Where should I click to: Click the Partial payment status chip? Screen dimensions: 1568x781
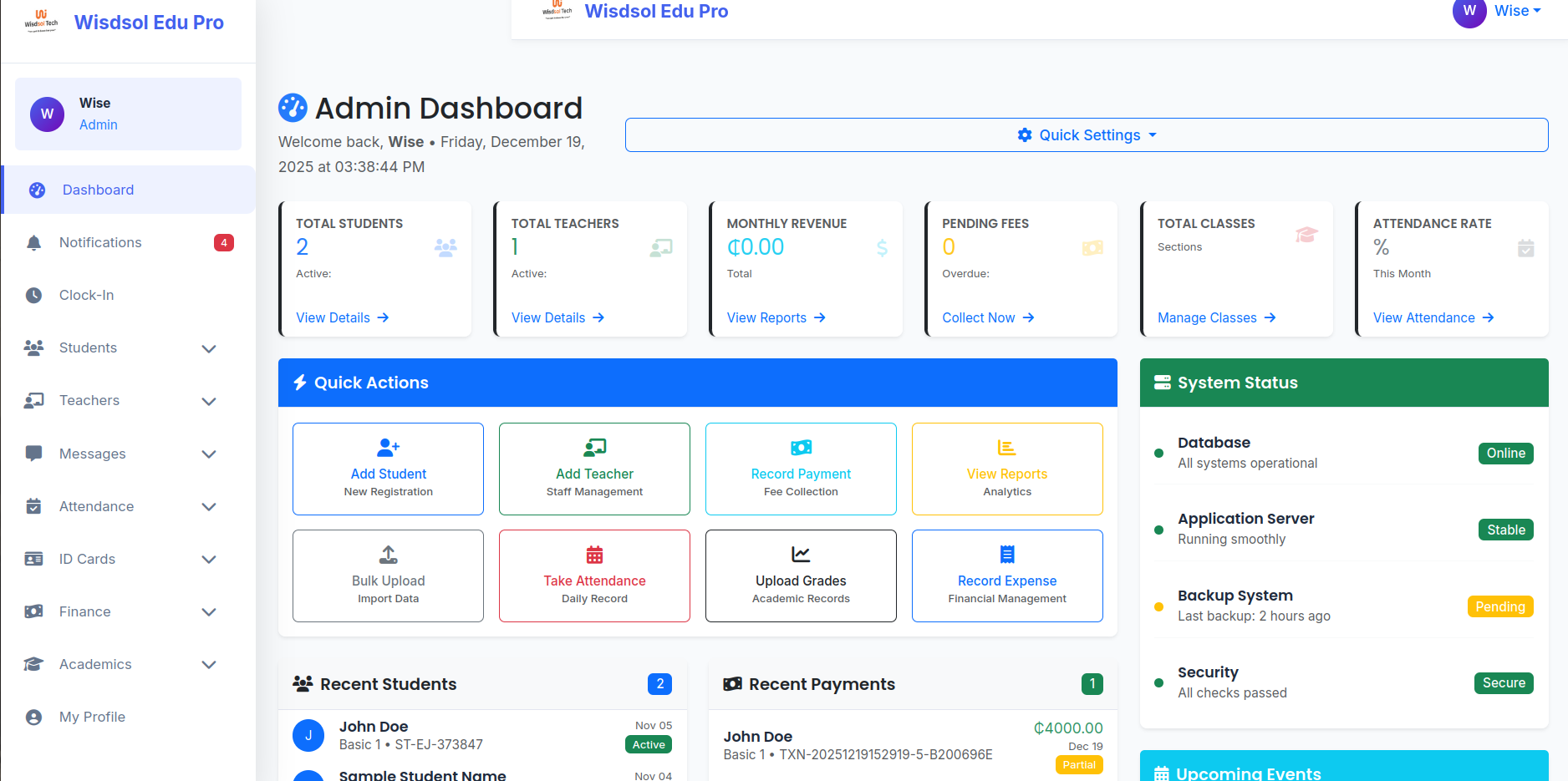coord(1078,764)
